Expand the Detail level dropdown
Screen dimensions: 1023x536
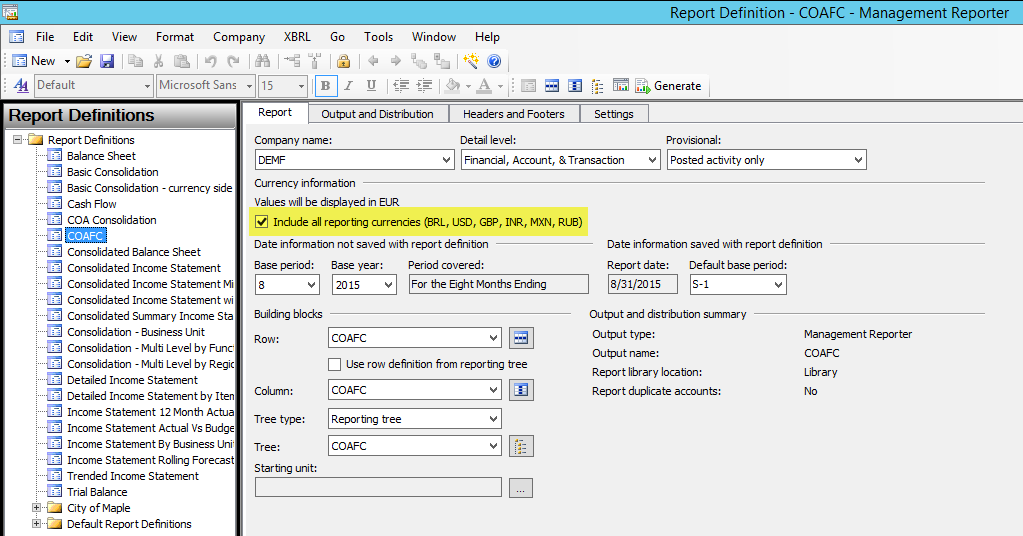[652, 160]
